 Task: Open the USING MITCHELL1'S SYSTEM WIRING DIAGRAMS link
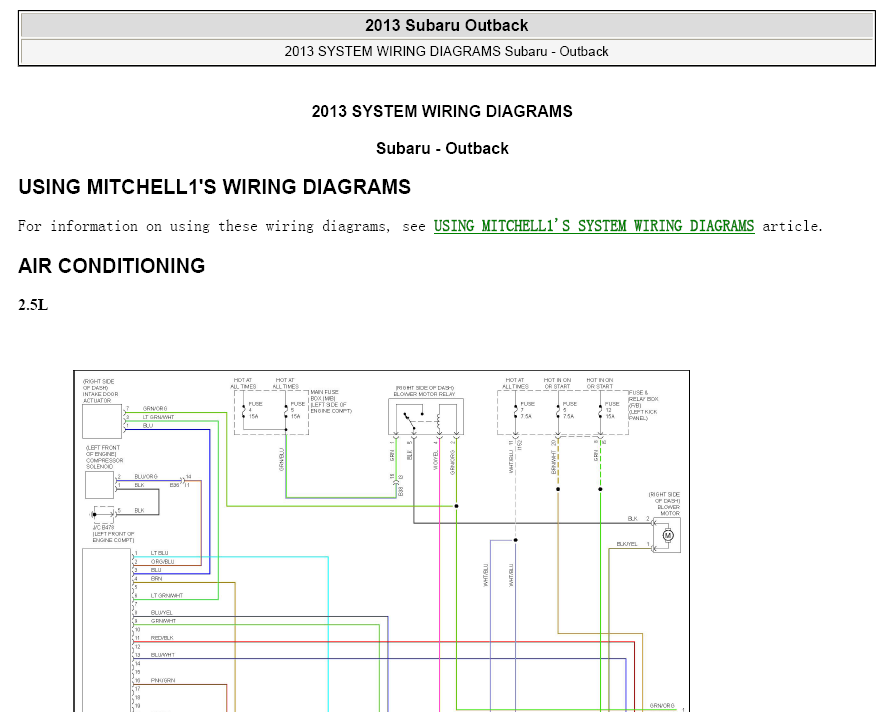point(594,226)
